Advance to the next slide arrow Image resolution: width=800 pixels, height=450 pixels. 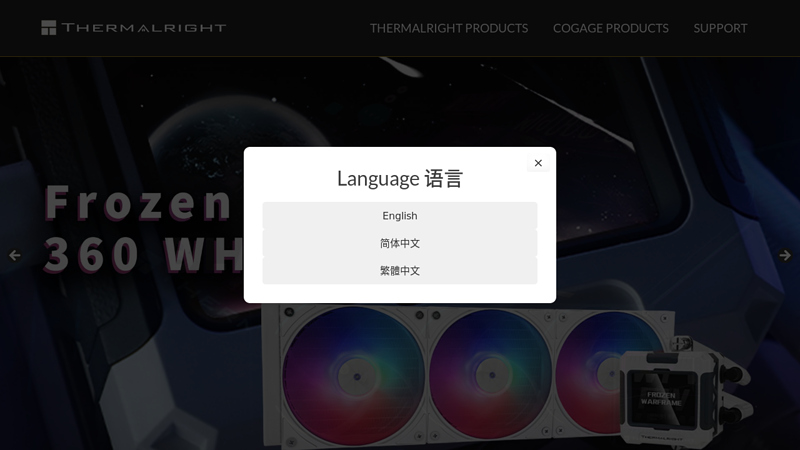[x=785, y=255]
